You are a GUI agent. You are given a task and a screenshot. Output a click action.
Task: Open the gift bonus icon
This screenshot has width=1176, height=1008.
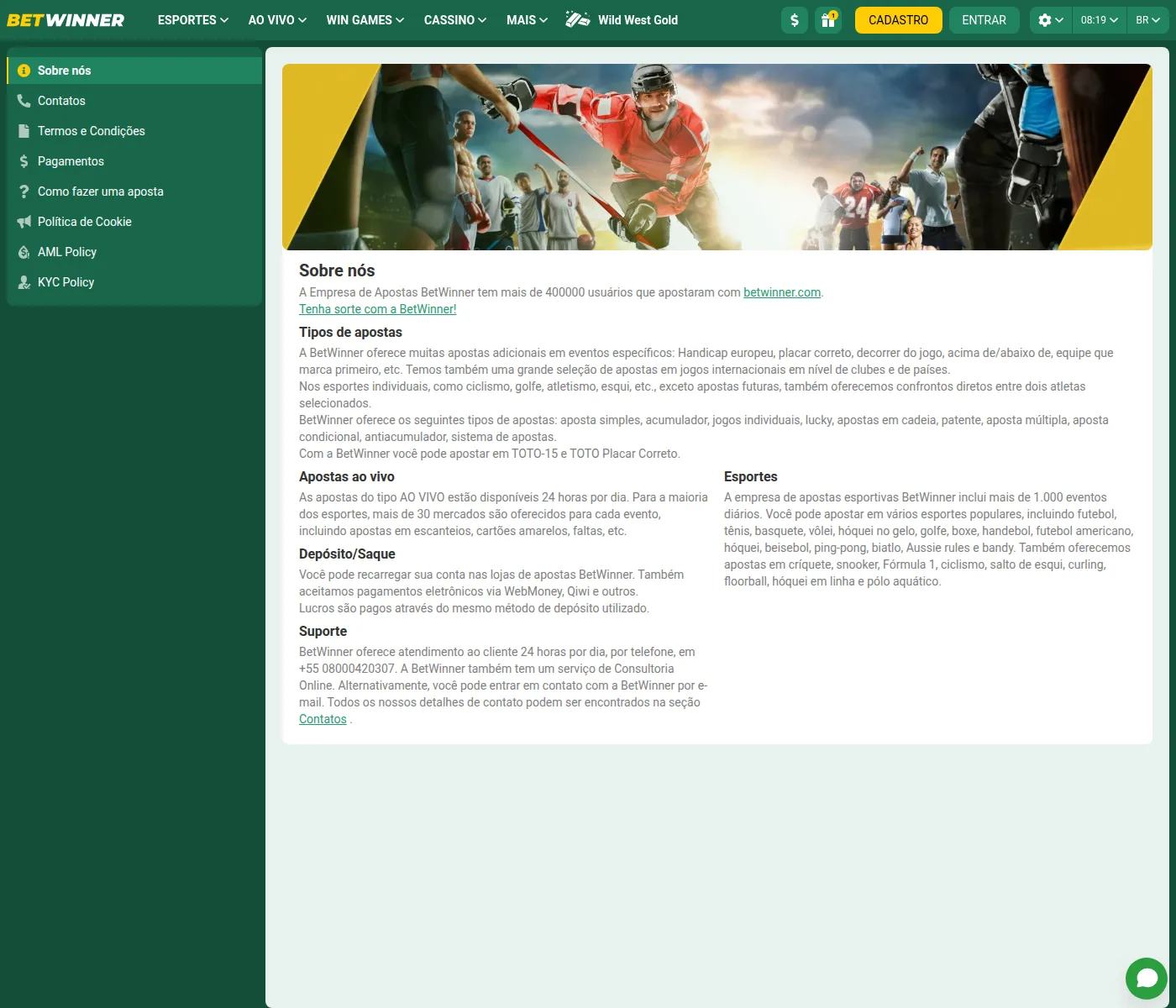pyautogui.click(x=828, y=20)
